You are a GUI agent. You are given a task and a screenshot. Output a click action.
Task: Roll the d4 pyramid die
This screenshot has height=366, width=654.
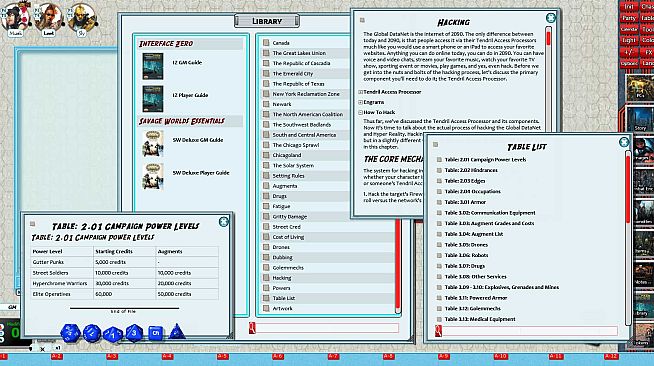[177, 332]
